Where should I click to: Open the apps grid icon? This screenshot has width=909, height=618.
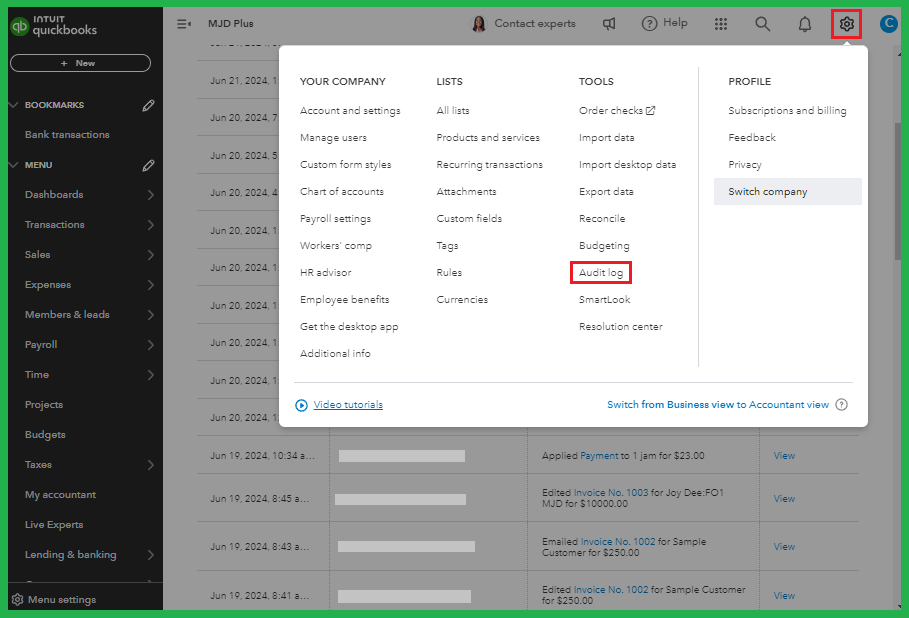pyautogui.click(x=721, y=24)
